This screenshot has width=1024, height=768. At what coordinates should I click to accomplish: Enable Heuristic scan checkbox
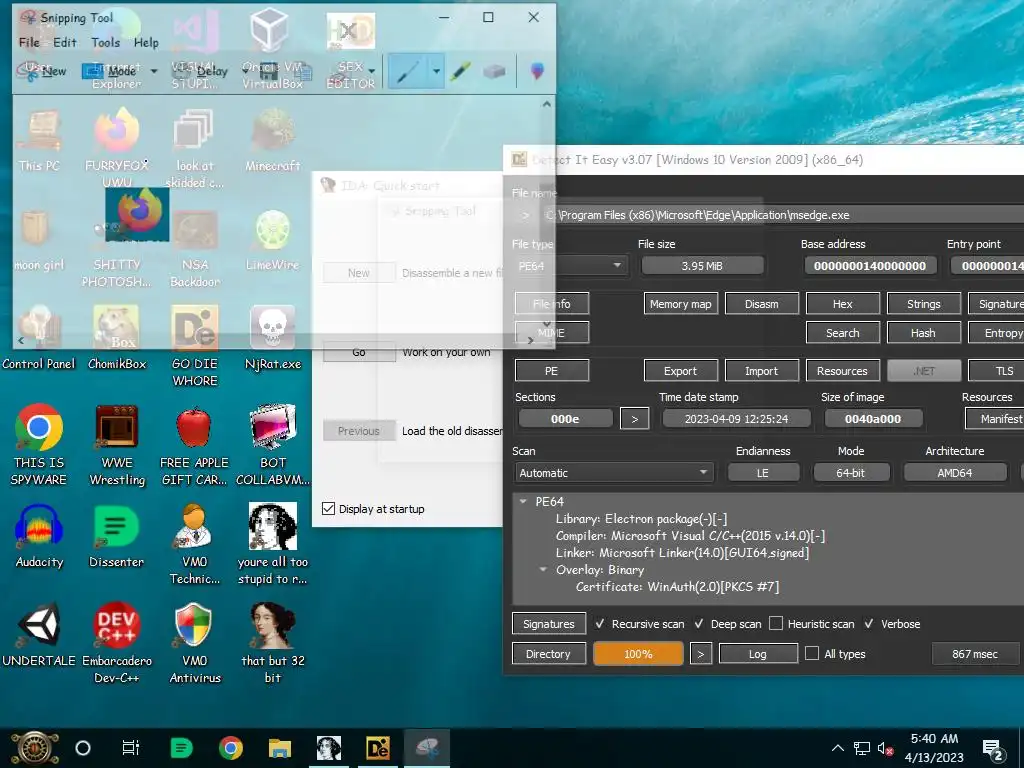(776, 624)
